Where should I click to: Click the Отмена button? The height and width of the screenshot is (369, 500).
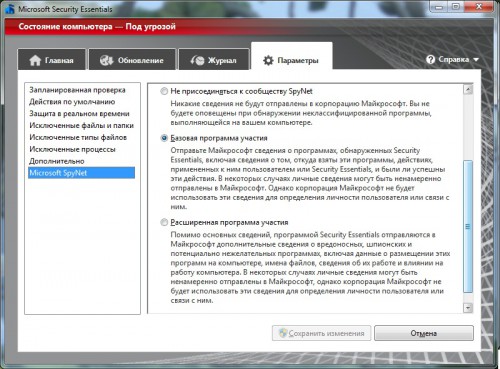(x=424, y=333)
